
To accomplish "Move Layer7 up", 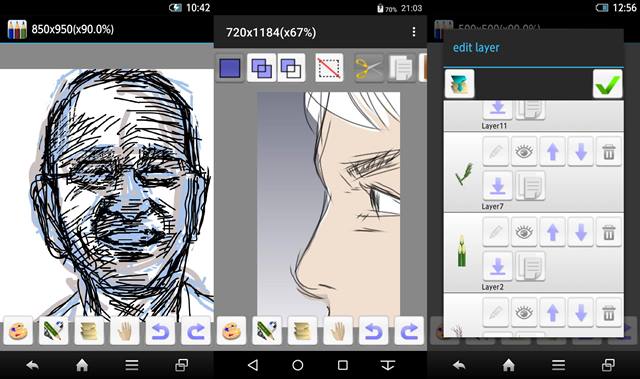I will [553, 152].
